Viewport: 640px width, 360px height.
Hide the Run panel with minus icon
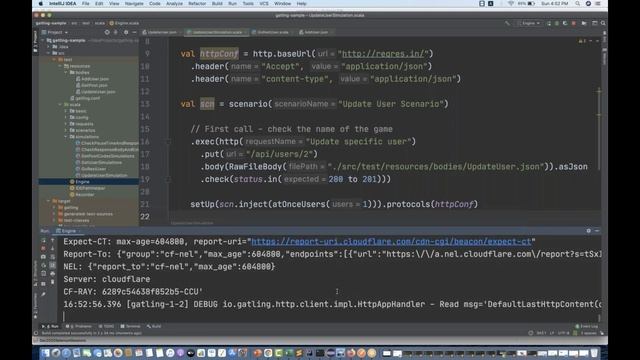click(x=597, y=231)
